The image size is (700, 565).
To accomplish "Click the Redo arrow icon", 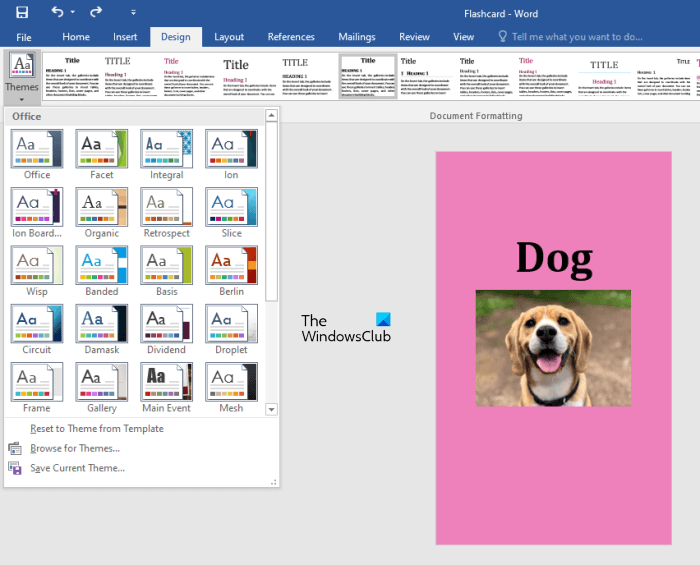I will tap(96, 12).
